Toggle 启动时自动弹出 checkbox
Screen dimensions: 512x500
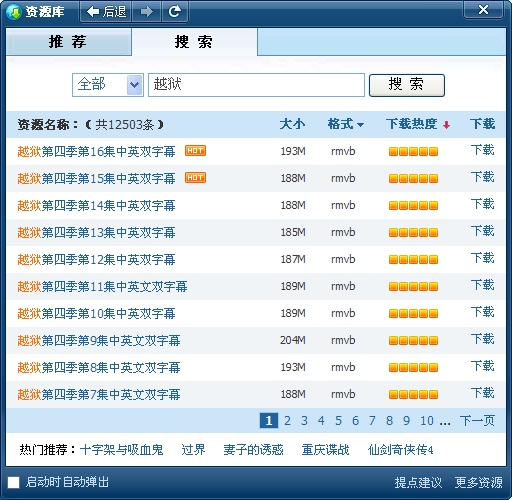(x=14, y=482)
